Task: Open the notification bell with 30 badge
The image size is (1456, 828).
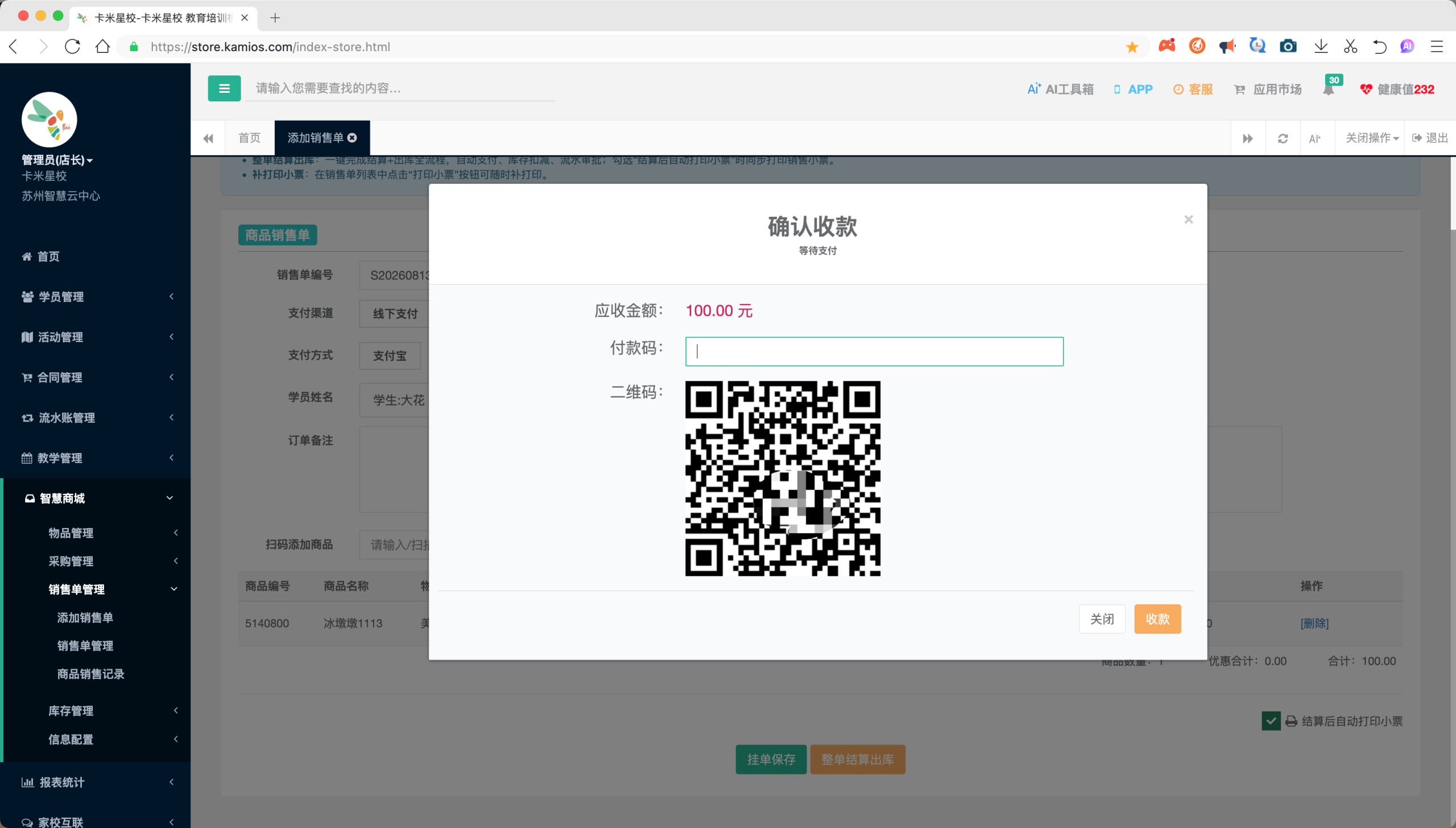Action: (x=1329, y=89)
